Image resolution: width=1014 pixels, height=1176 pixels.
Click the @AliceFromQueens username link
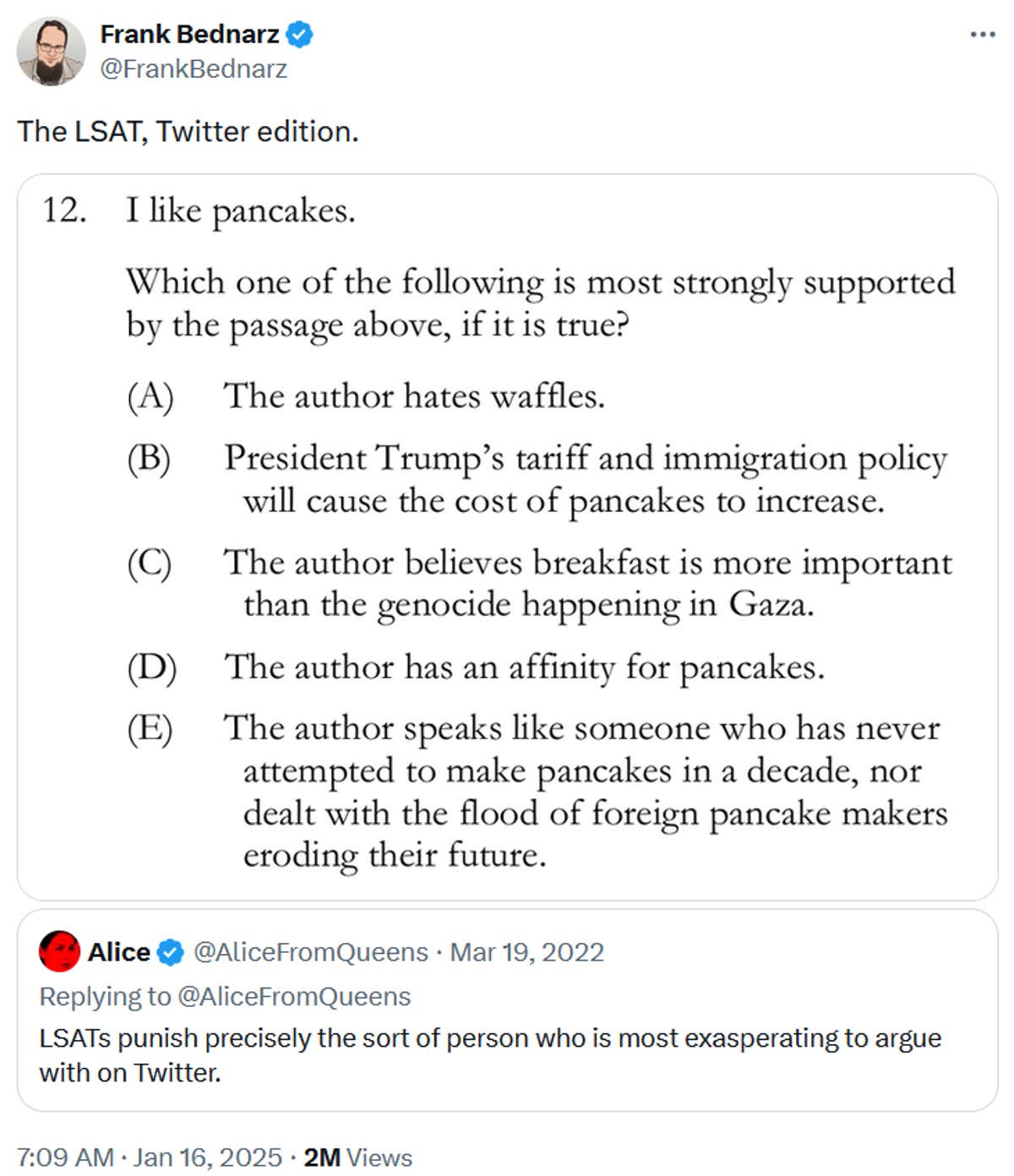[310, 952]
